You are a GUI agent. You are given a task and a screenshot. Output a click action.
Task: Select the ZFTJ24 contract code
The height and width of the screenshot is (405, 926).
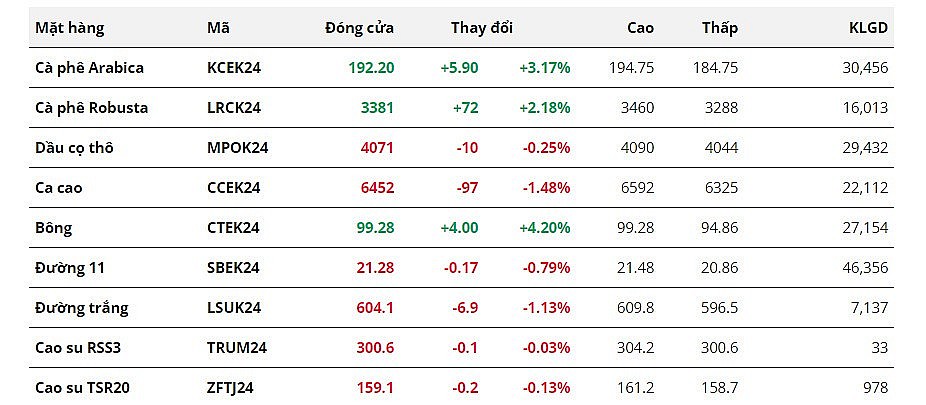(x=233, y=388)
